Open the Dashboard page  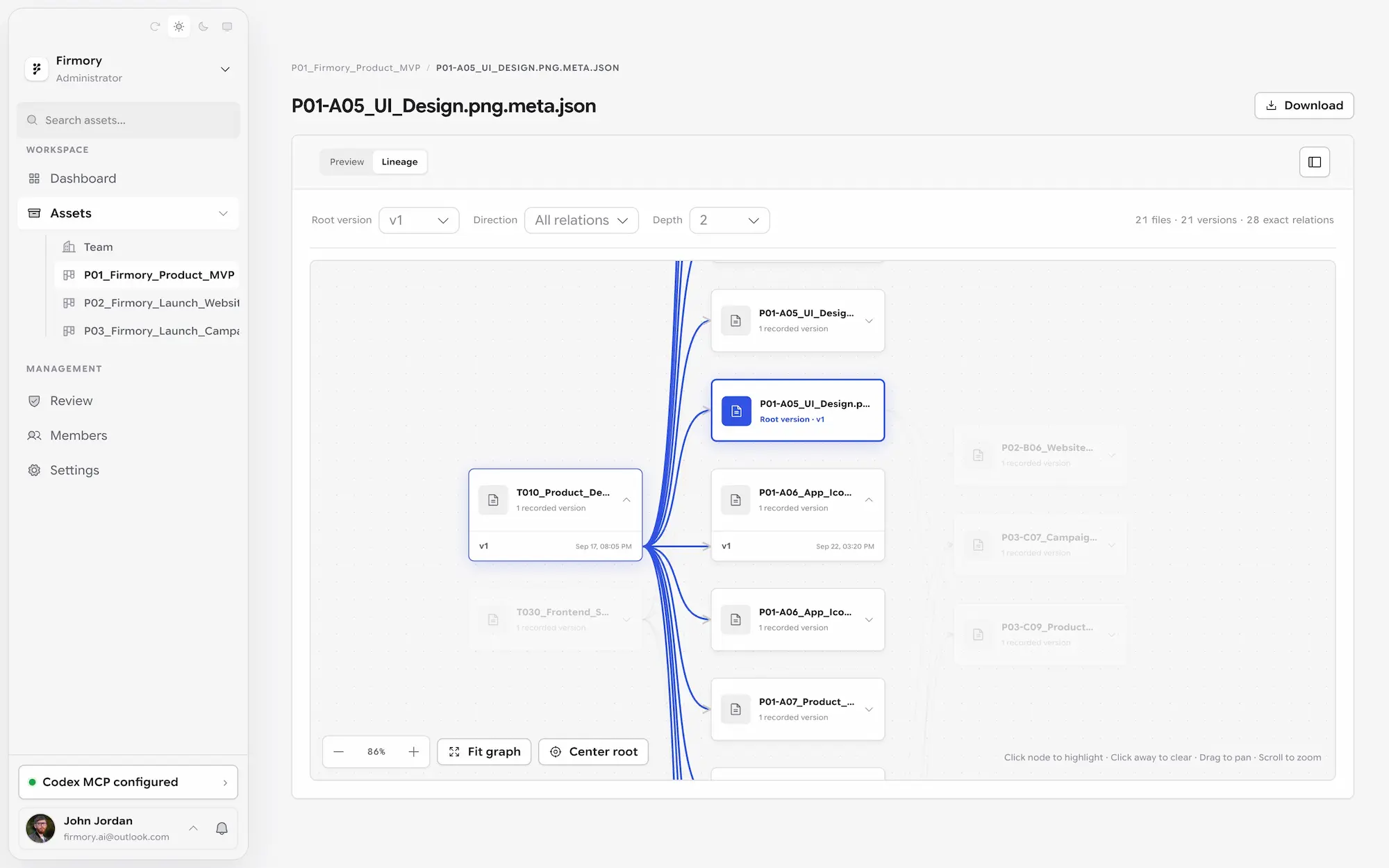coord(128,178)
